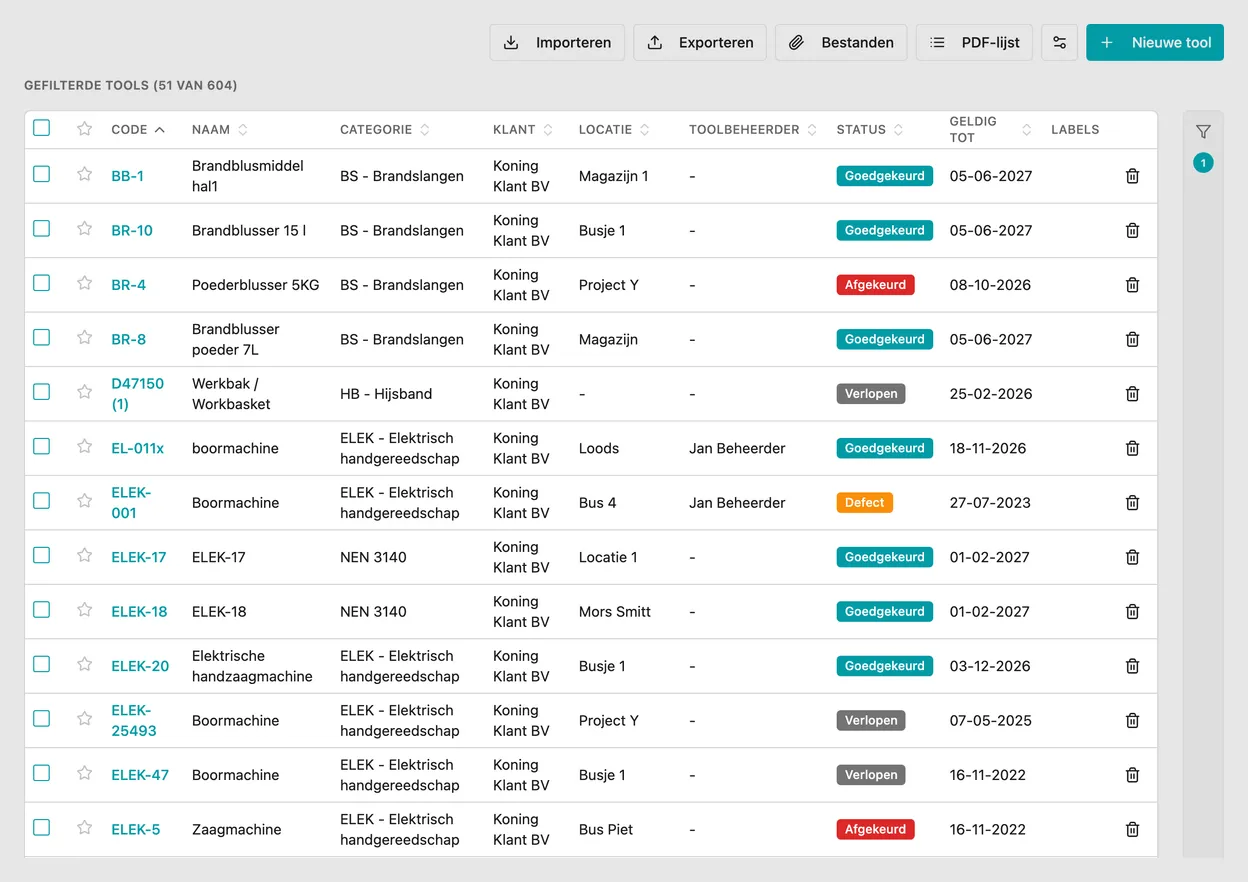Check the BB-1 row checkbox
Screen dimensions: 1248x882
coord(41,174)
